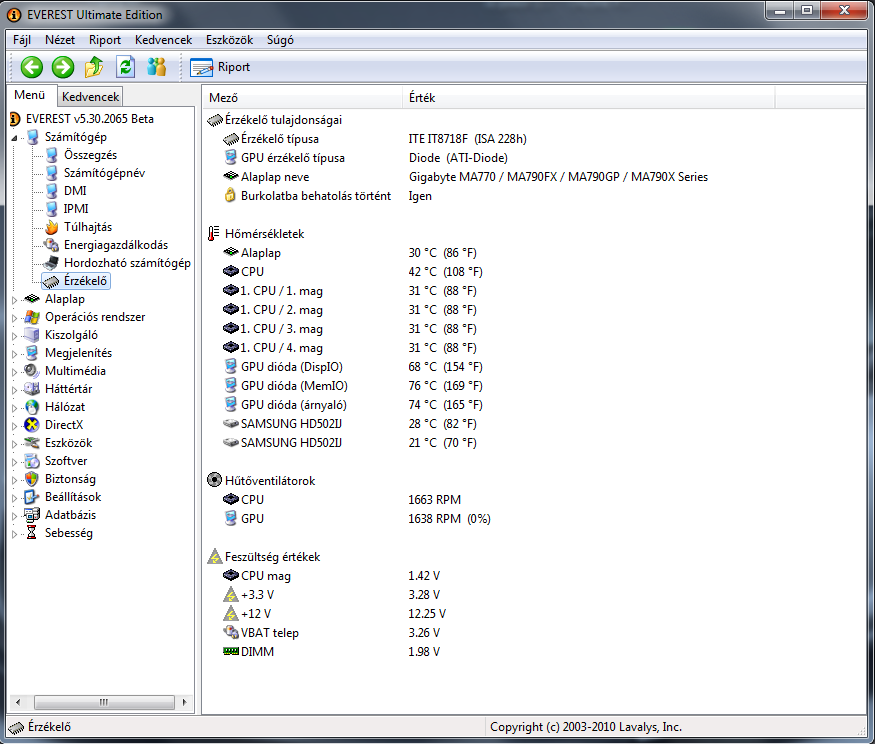Click the Érzékelő sensor chip icon in tree
This screenshot has width=875, height=744.
(x=51, y=281)
